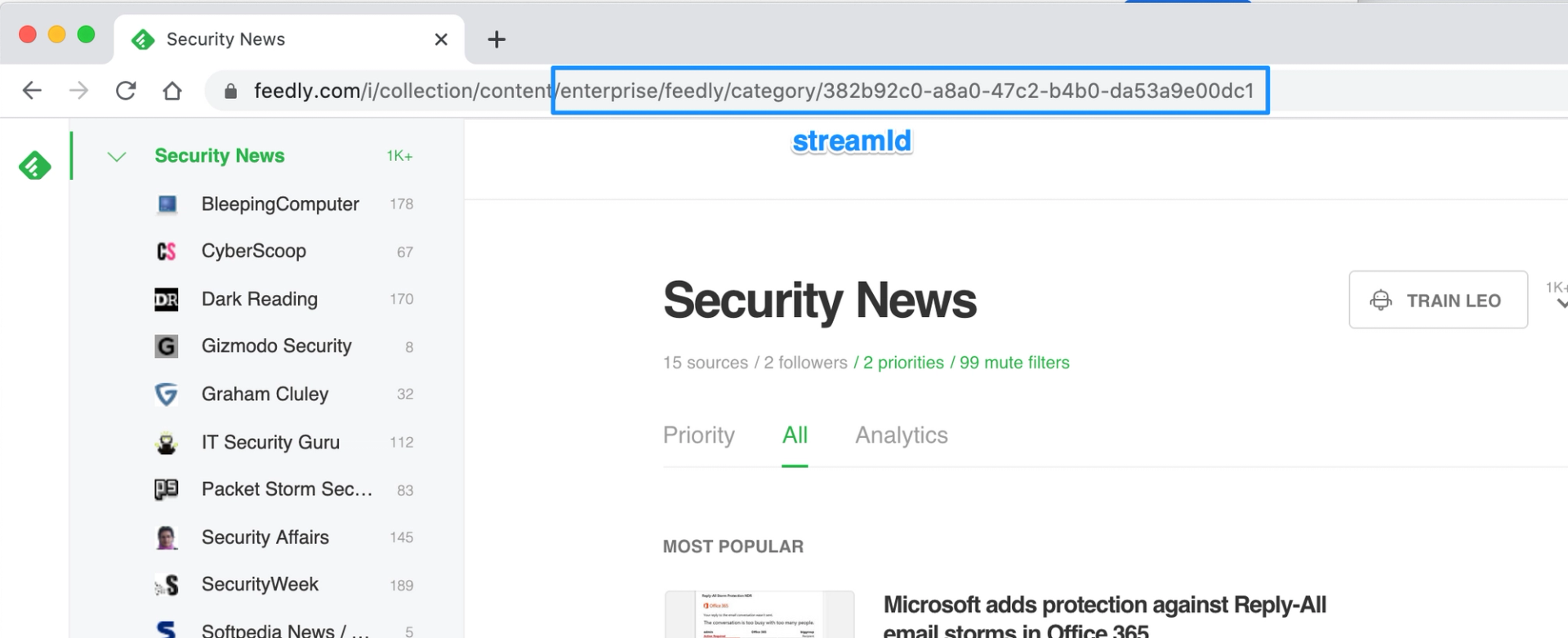
Task: Click the SecurityWeek feed icon
Action: [167, 584]
